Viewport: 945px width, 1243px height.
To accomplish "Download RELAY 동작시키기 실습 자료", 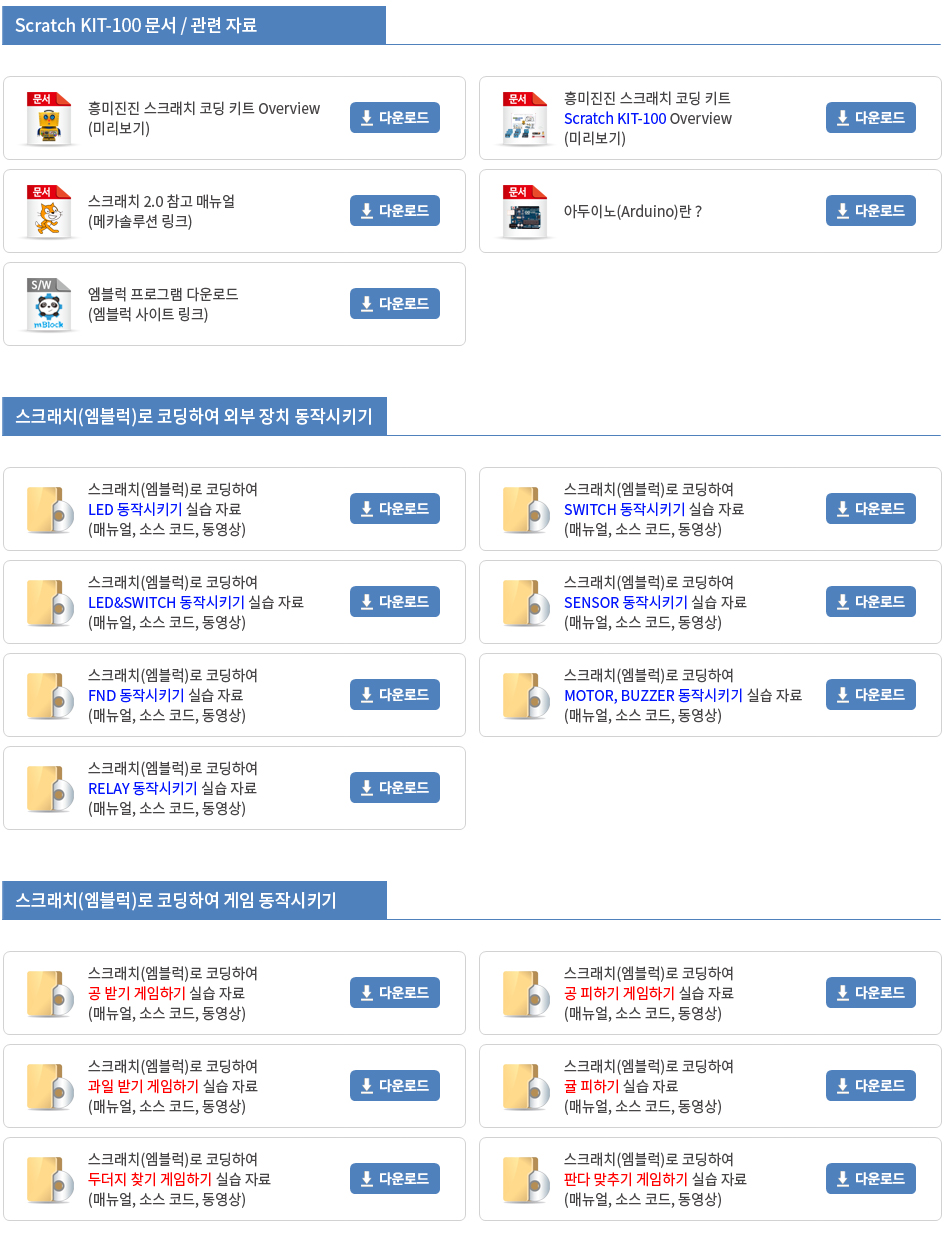I will tap(395, 788).
